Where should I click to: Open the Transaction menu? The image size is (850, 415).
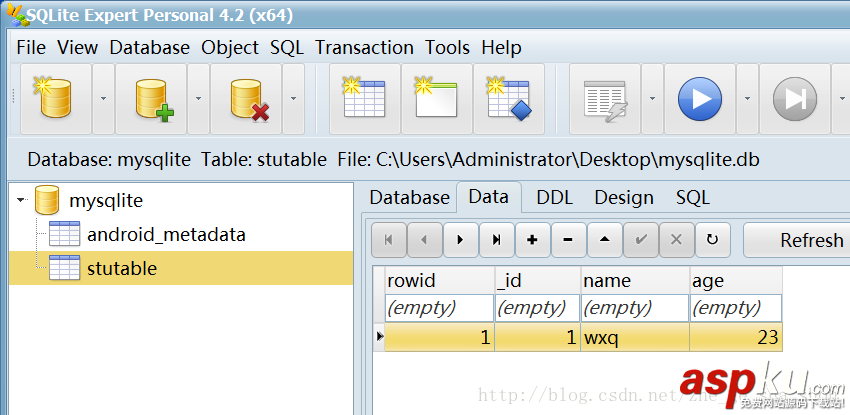364,47
